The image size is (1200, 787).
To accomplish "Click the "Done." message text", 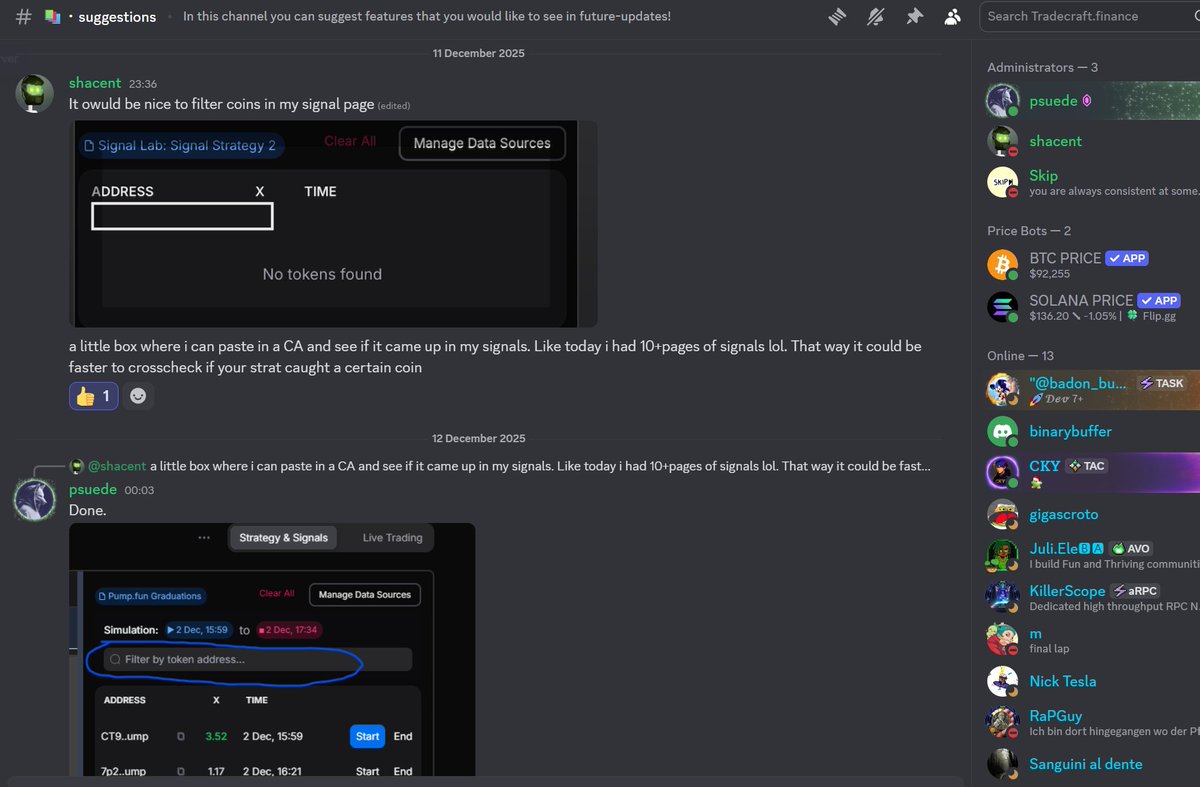I will (x=88, y=510).
